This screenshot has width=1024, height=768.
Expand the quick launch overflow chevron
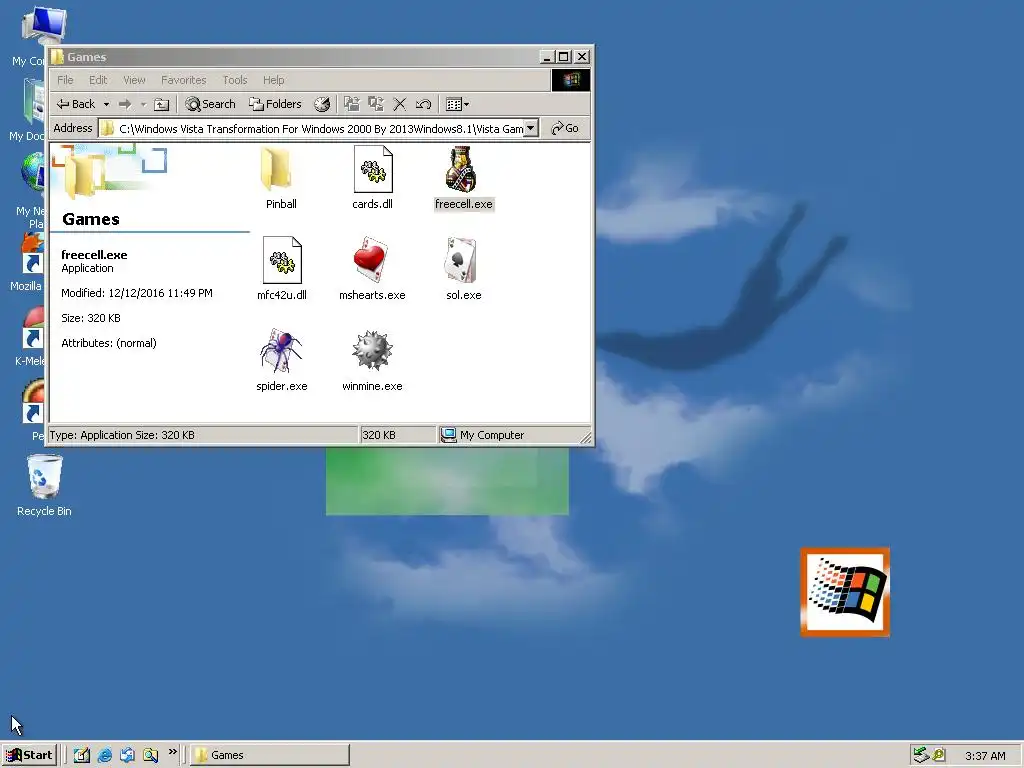[x=172, y=752]
